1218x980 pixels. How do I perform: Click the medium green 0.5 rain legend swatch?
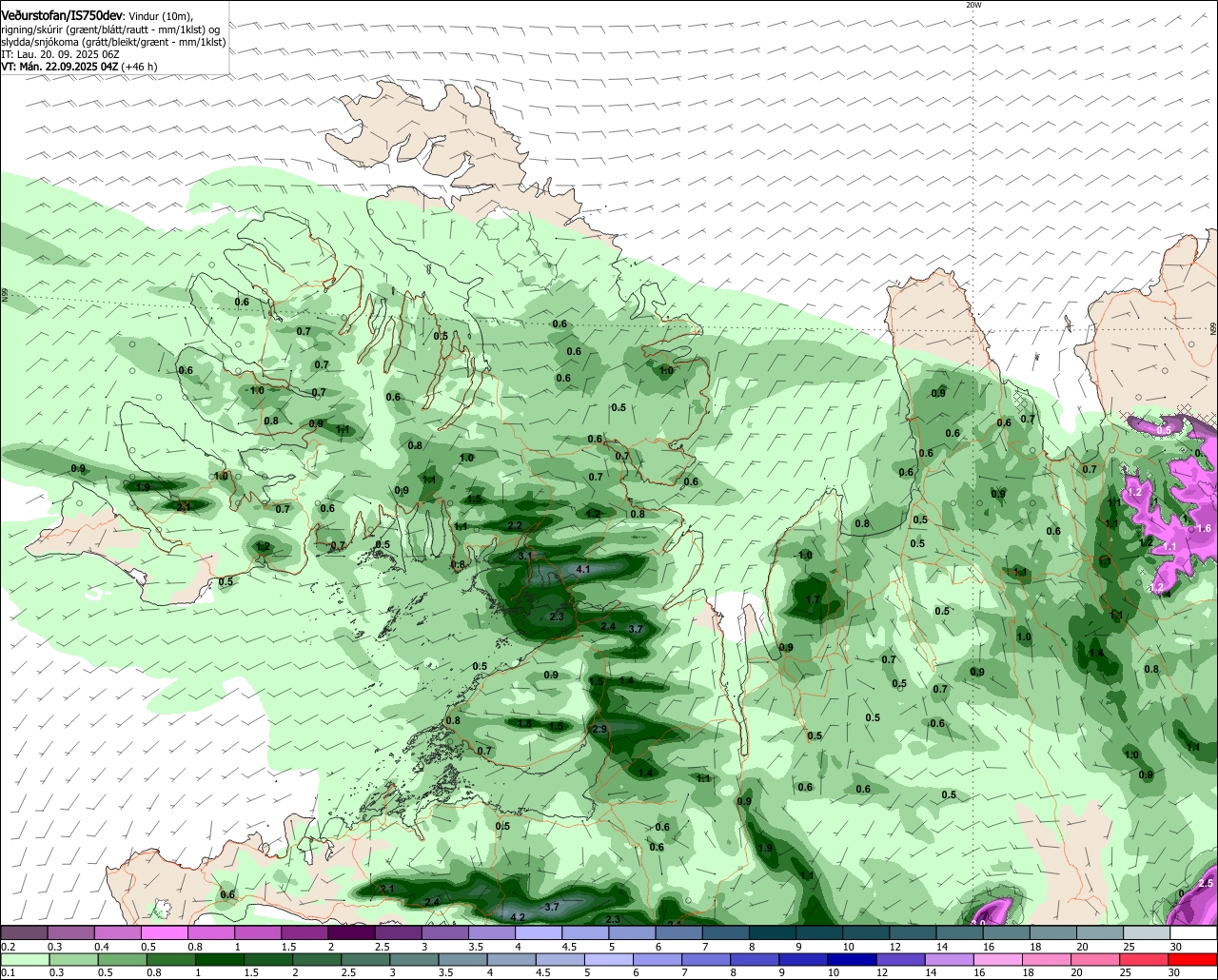coord(122,960)
